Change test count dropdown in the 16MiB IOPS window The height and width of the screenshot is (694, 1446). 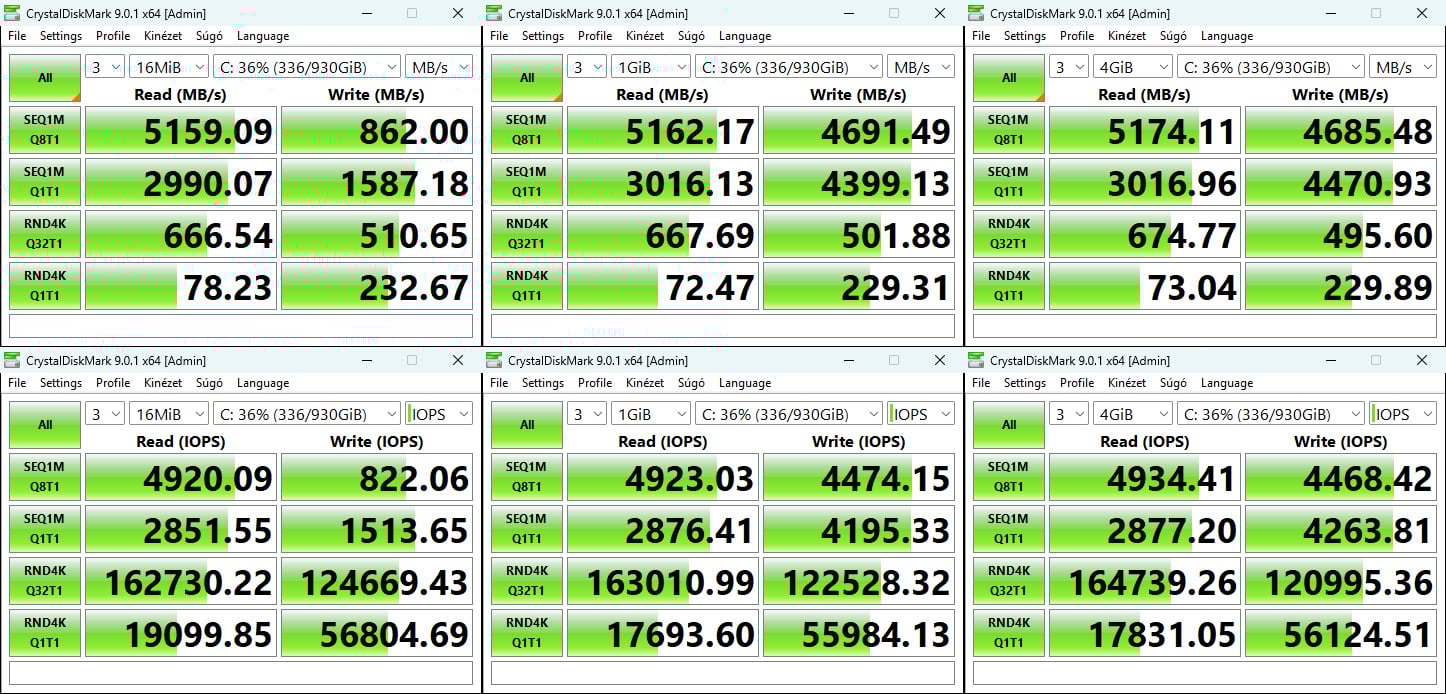pyautogui.click(x=105, y=414)
